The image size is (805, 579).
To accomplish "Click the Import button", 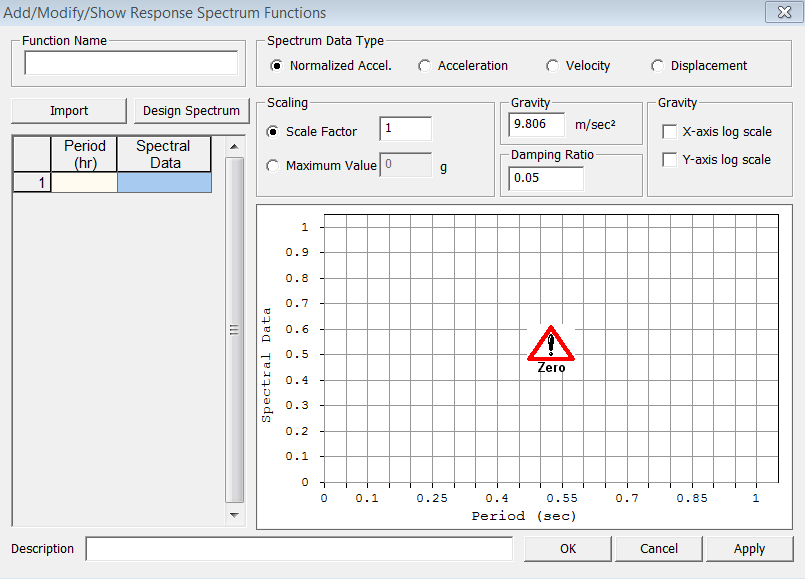I will (x=67, y=111).
